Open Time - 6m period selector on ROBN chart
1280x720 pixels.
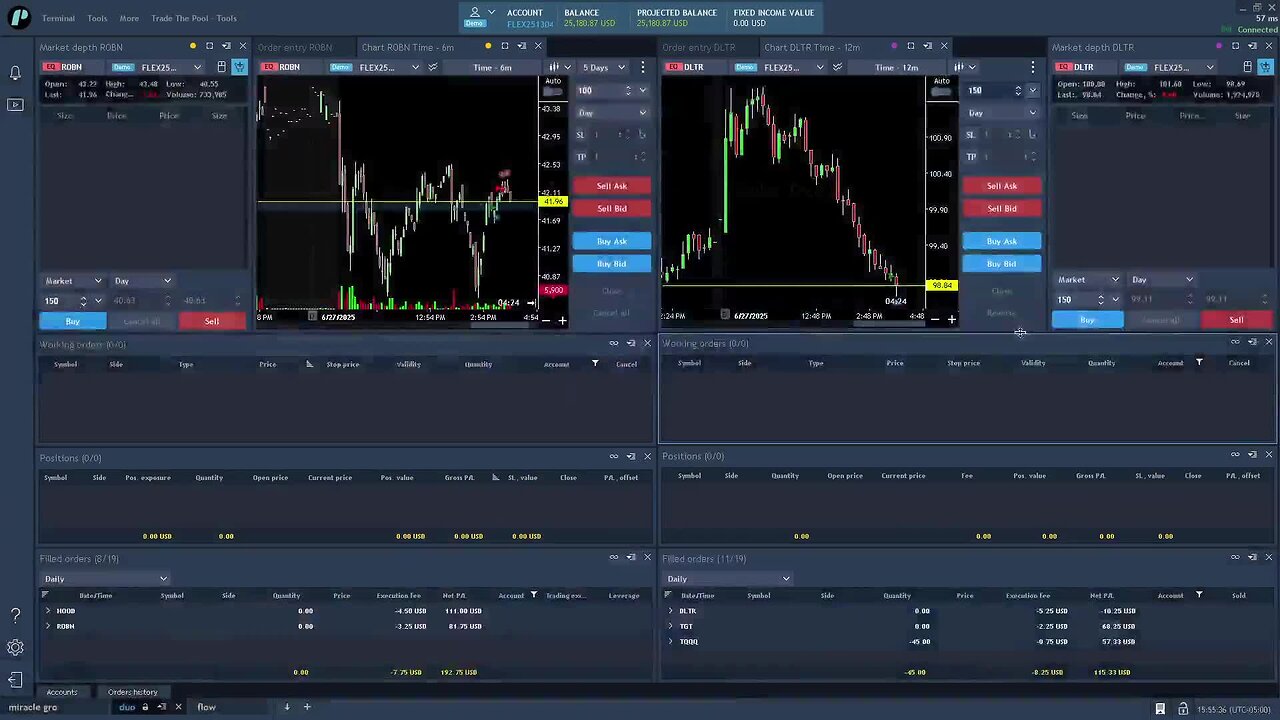pyautogui.click(x=493, y=67)
